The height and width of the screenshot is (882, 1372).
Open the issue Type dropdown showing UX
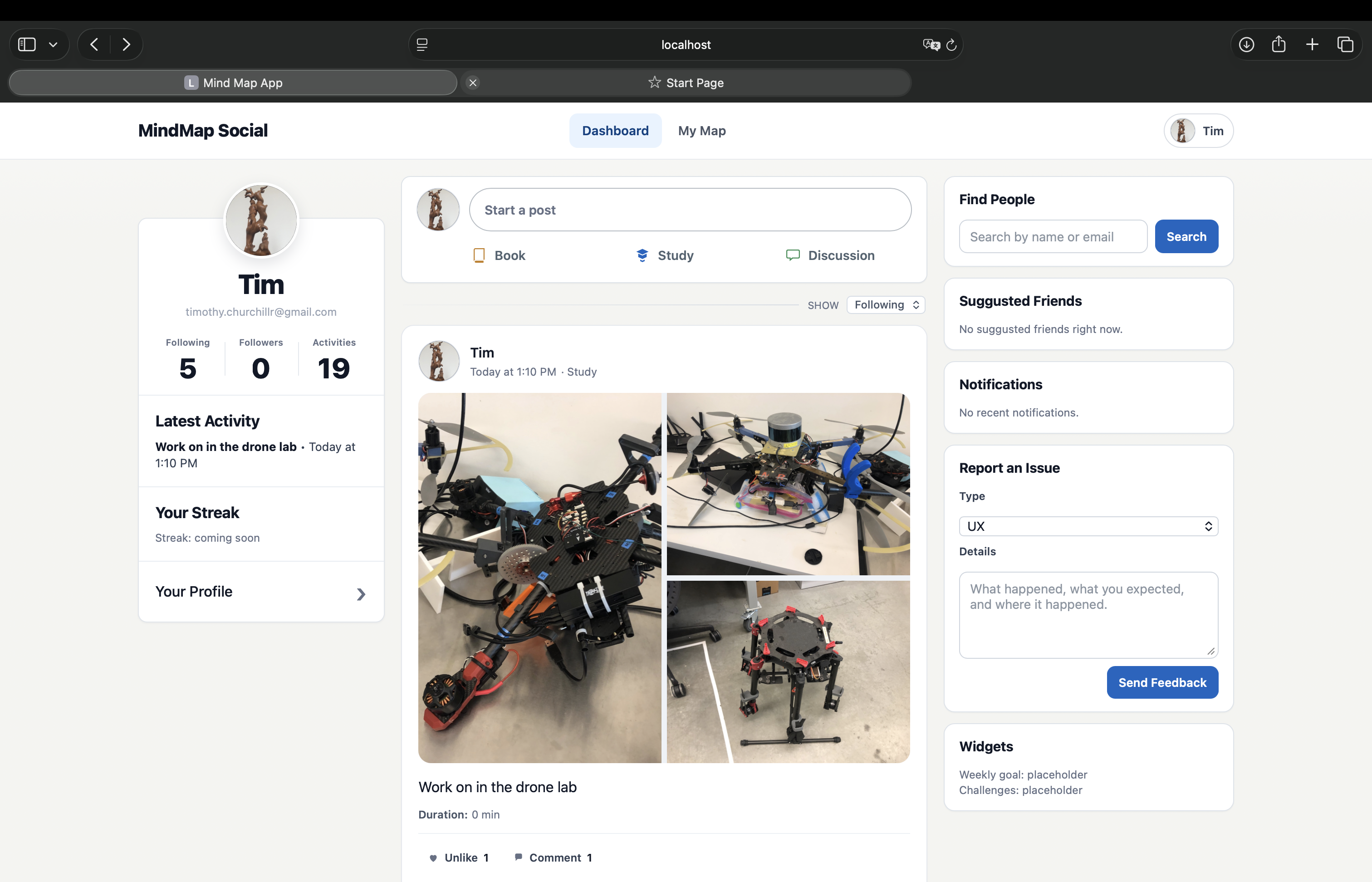1088,526
